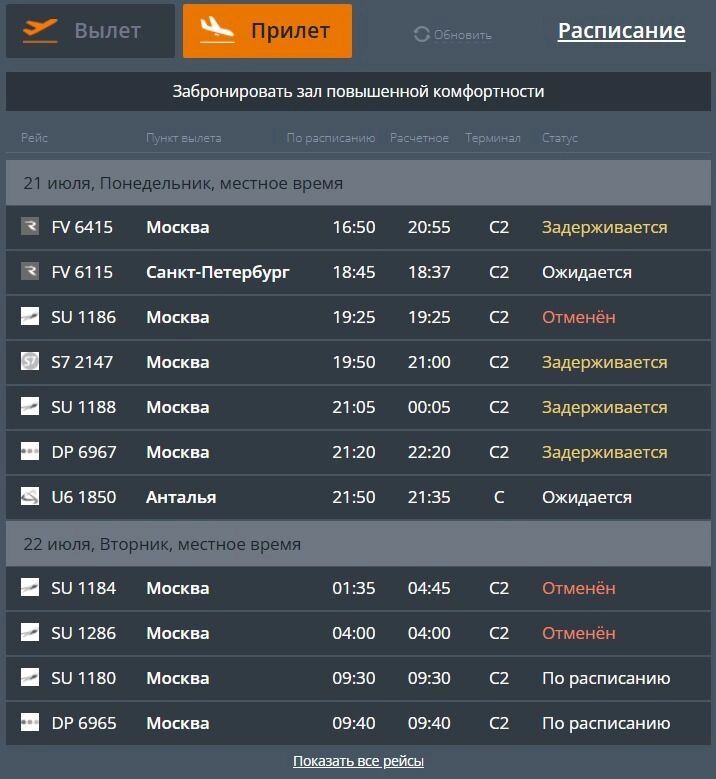Click the Ural Airlines logo beside U6 1850
Image resolution: width=716 pixels, height=779 pixels.
click(x=30, y=497)
